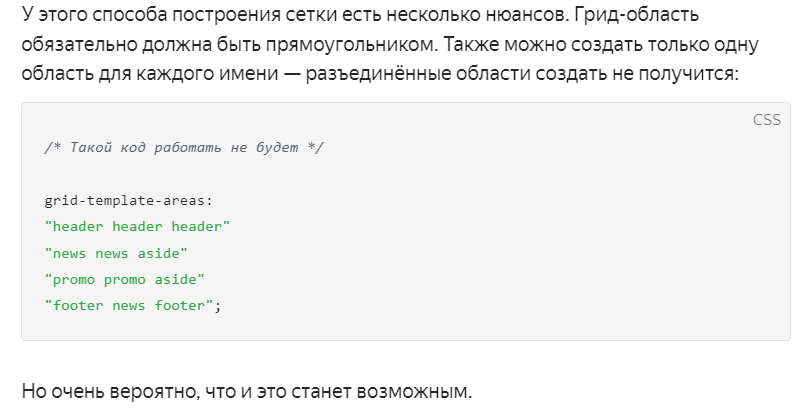Image resolution: width=804 pixels, height=417 pixels.
Task: Click the "news news aside" string
Action: 116,253
